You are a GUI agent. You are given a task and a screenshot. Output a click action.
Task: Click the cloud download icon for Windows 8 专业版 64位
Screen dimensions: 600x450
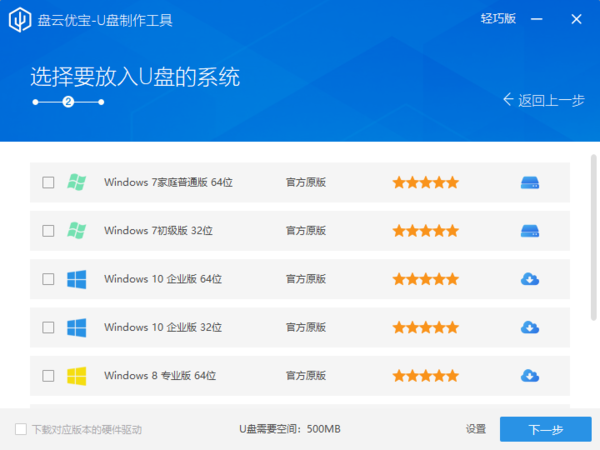(x=530, y=376)
